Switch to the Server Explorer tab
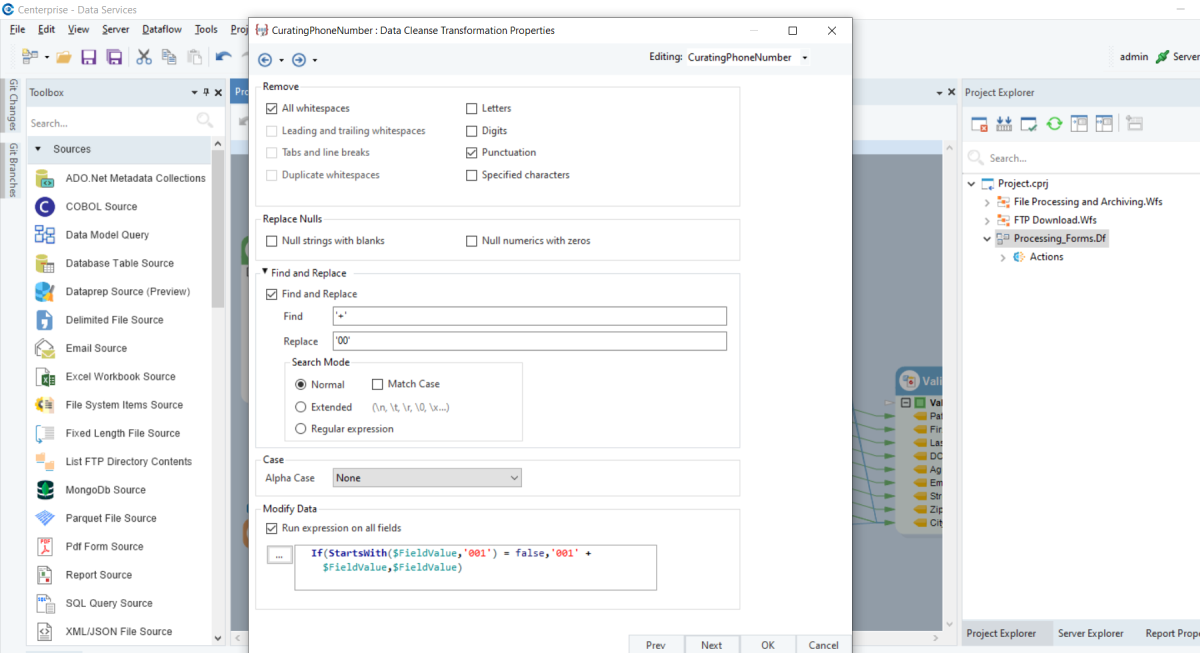Viewport: 1200px width, 653px height. click(1091, 633)
